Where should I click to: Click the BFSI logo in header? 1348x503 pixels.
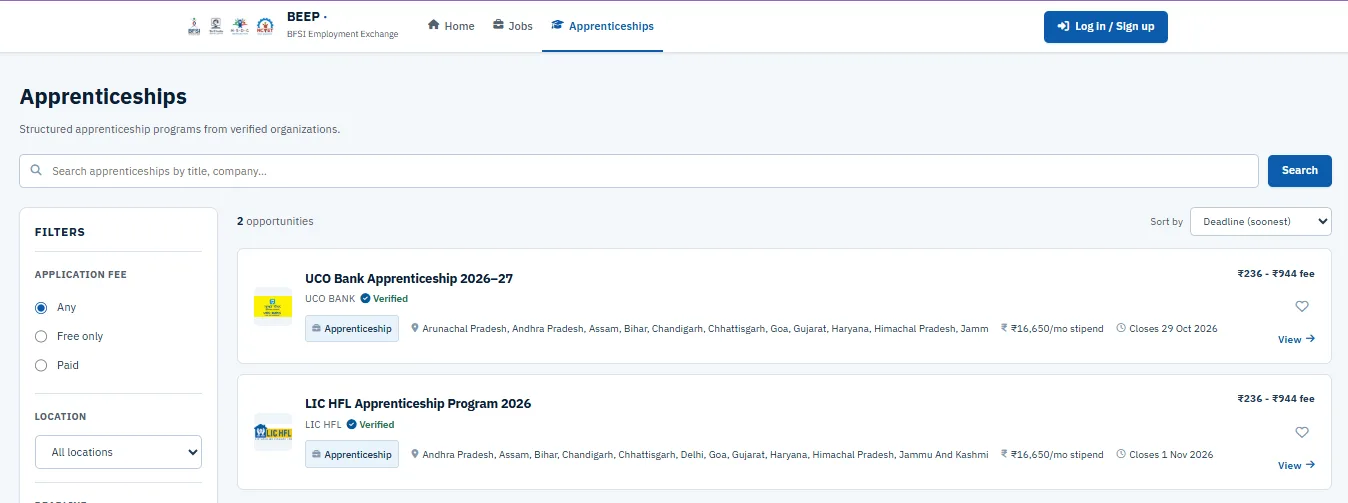pos(194,27)
